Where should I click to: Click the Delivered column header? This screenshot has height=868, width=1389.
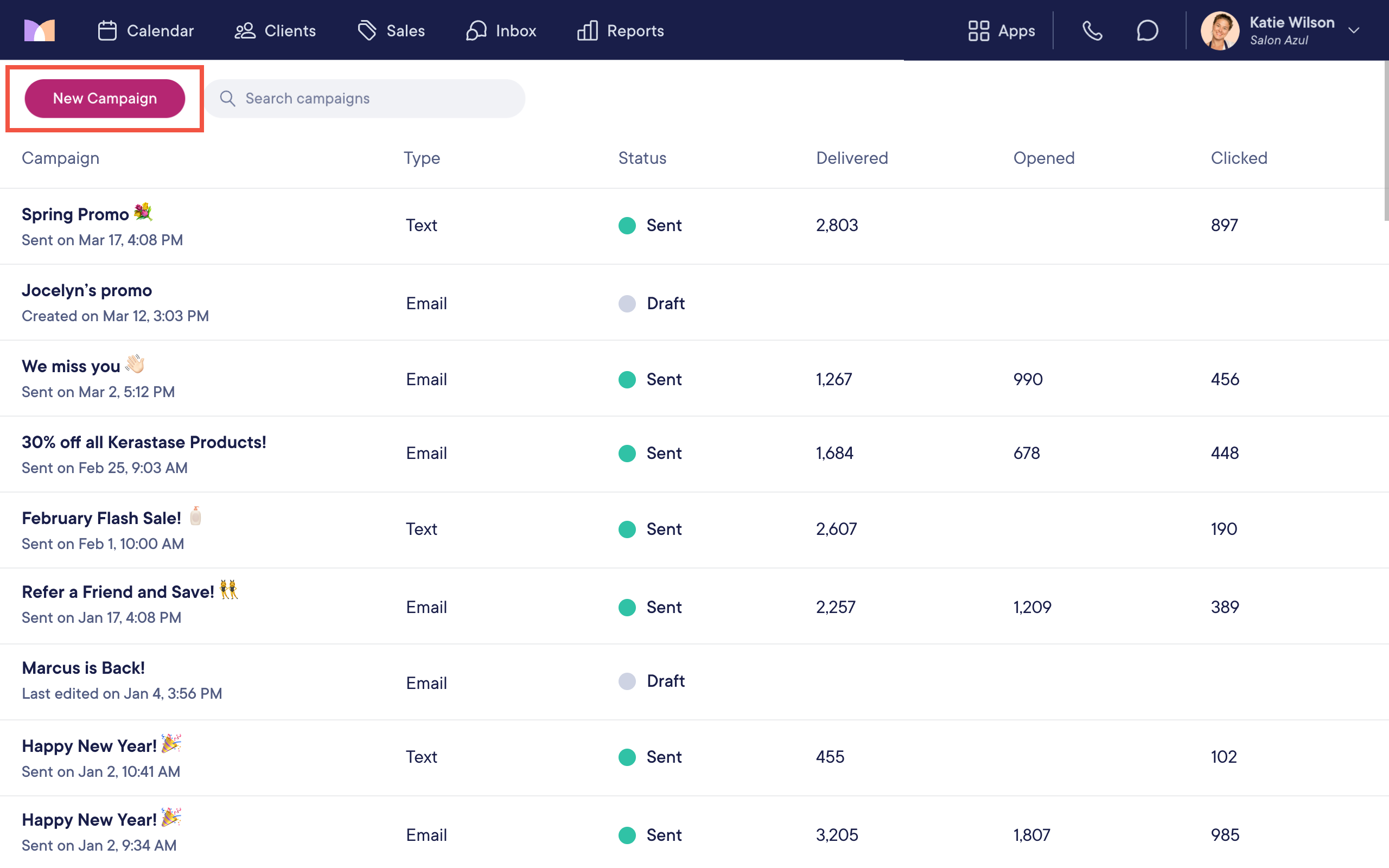[852, 158]
